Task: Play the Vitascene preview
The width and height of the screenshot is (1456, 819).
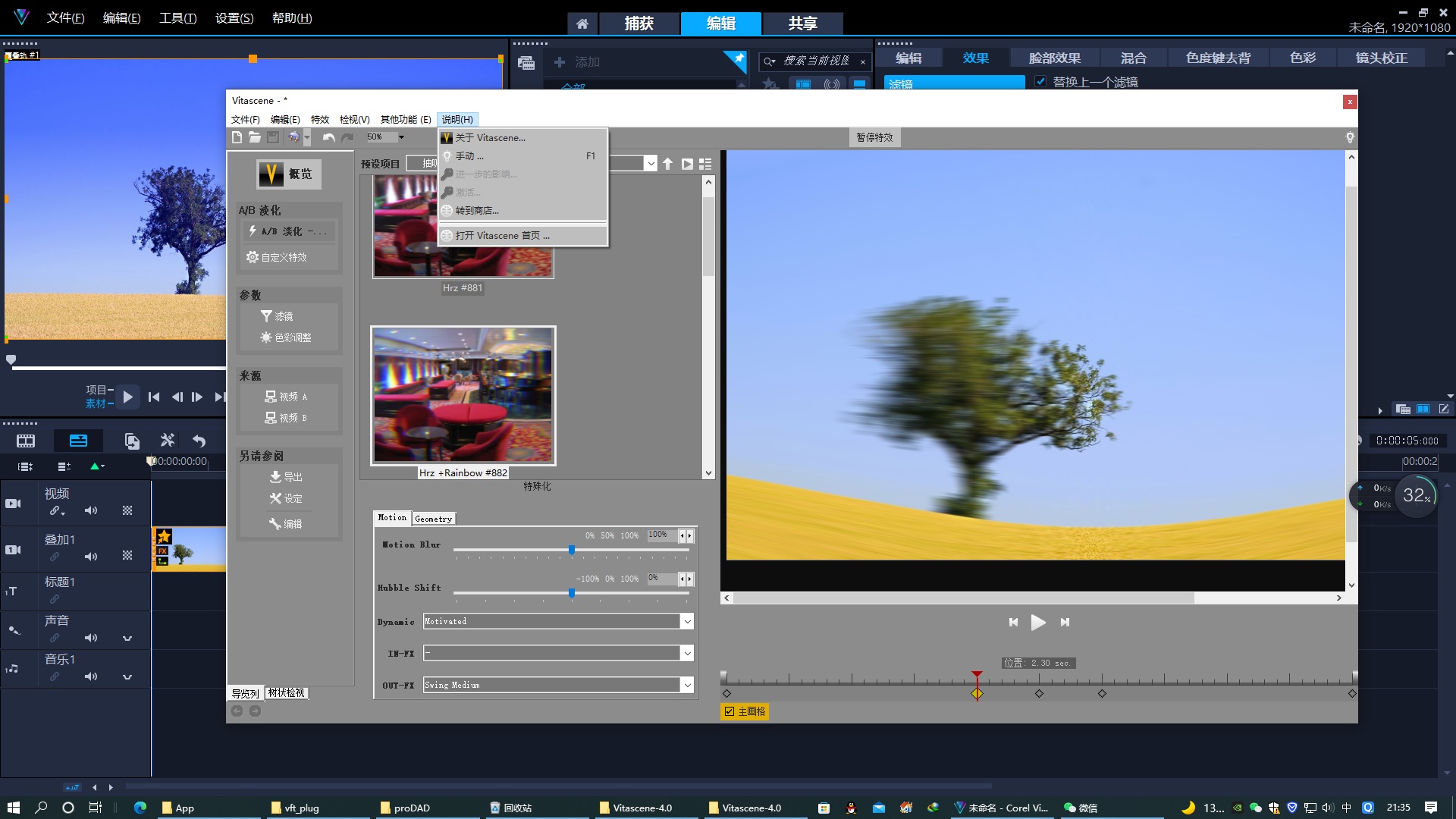Action: (x=1038, y=623)
